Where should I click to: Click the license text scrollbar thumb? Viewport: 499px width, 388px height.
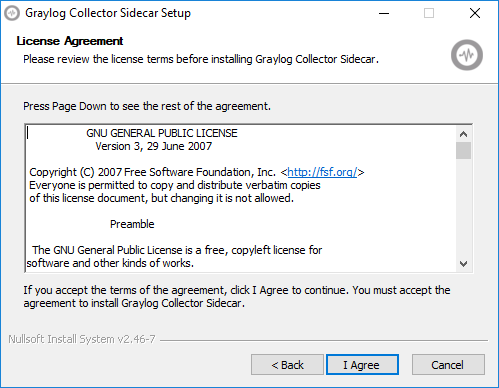point(463,151)
